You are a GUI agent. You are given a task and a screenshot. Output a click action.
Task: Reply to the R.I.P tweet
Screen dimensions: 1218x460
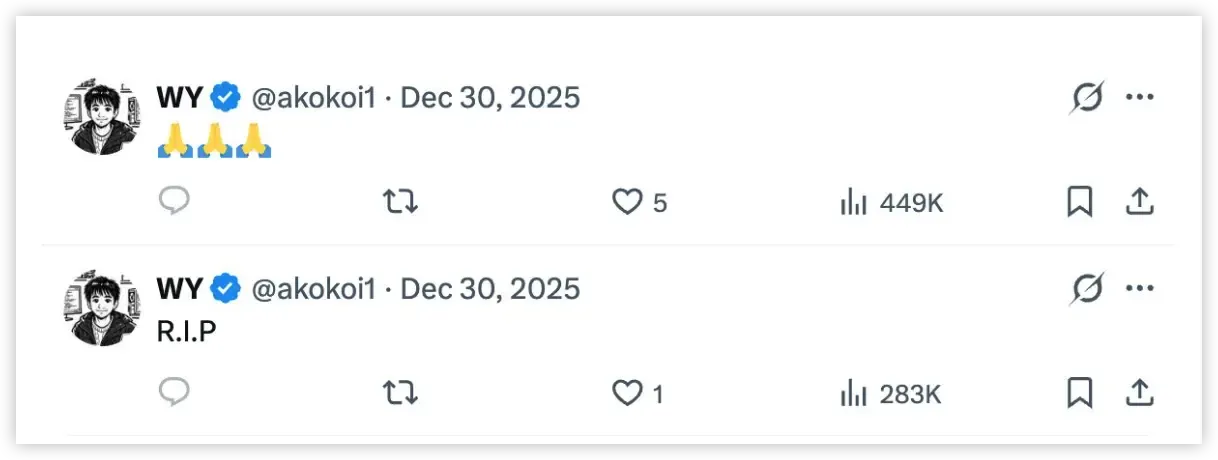click(174, 393)
